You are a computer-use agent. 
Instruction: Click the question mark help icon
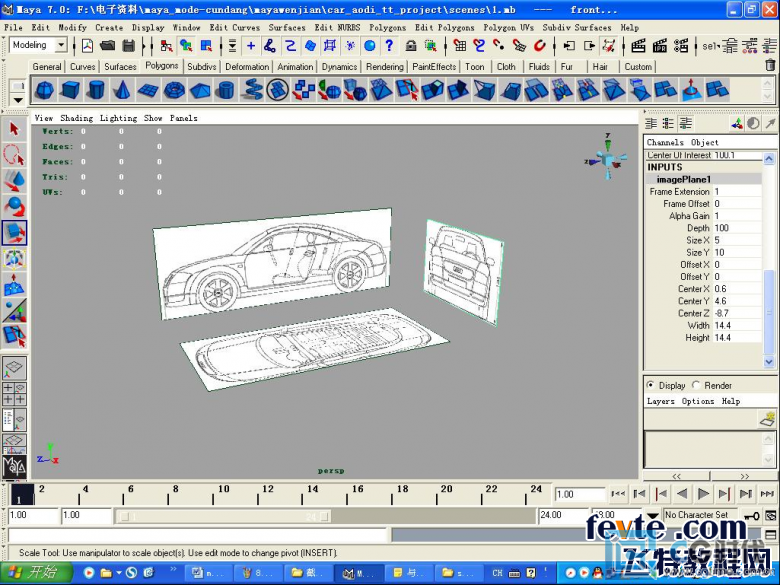[x=390, y=46]
